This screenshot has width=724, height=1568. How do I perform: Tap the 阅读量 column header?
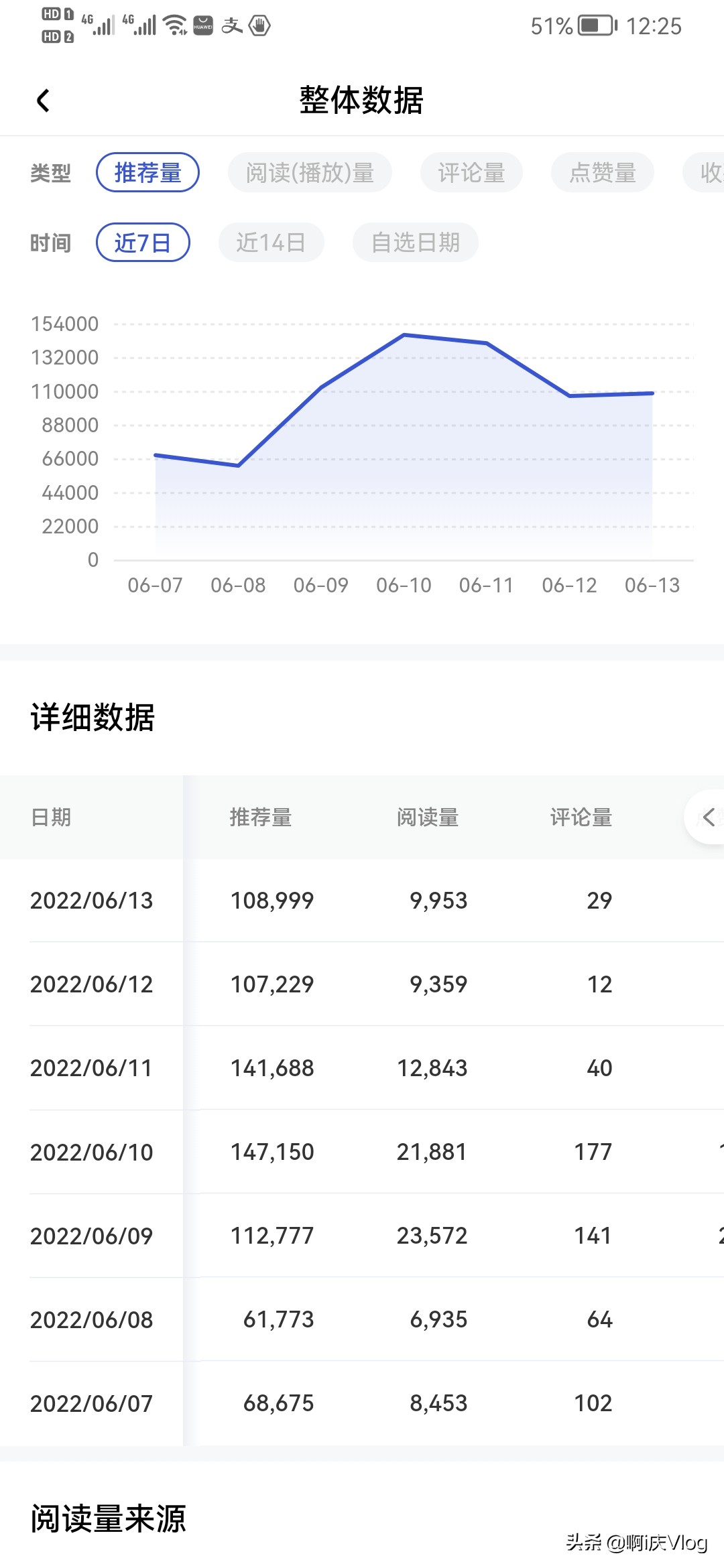point(428,817)
